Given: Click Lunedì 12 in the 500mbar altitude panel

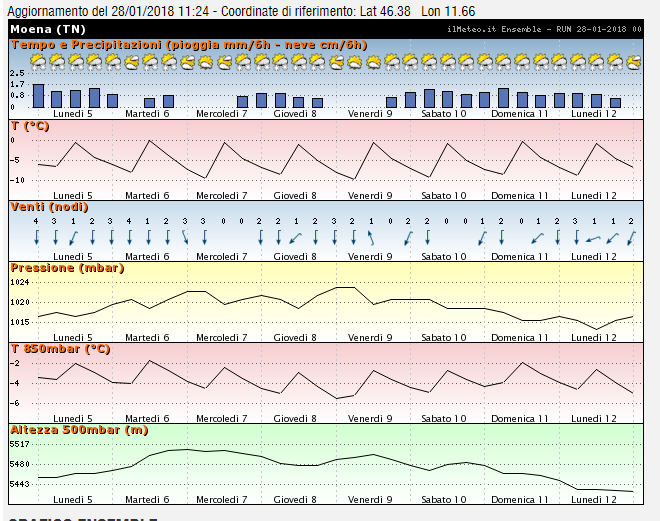Looking at the screenshot, I should (594, 500).
